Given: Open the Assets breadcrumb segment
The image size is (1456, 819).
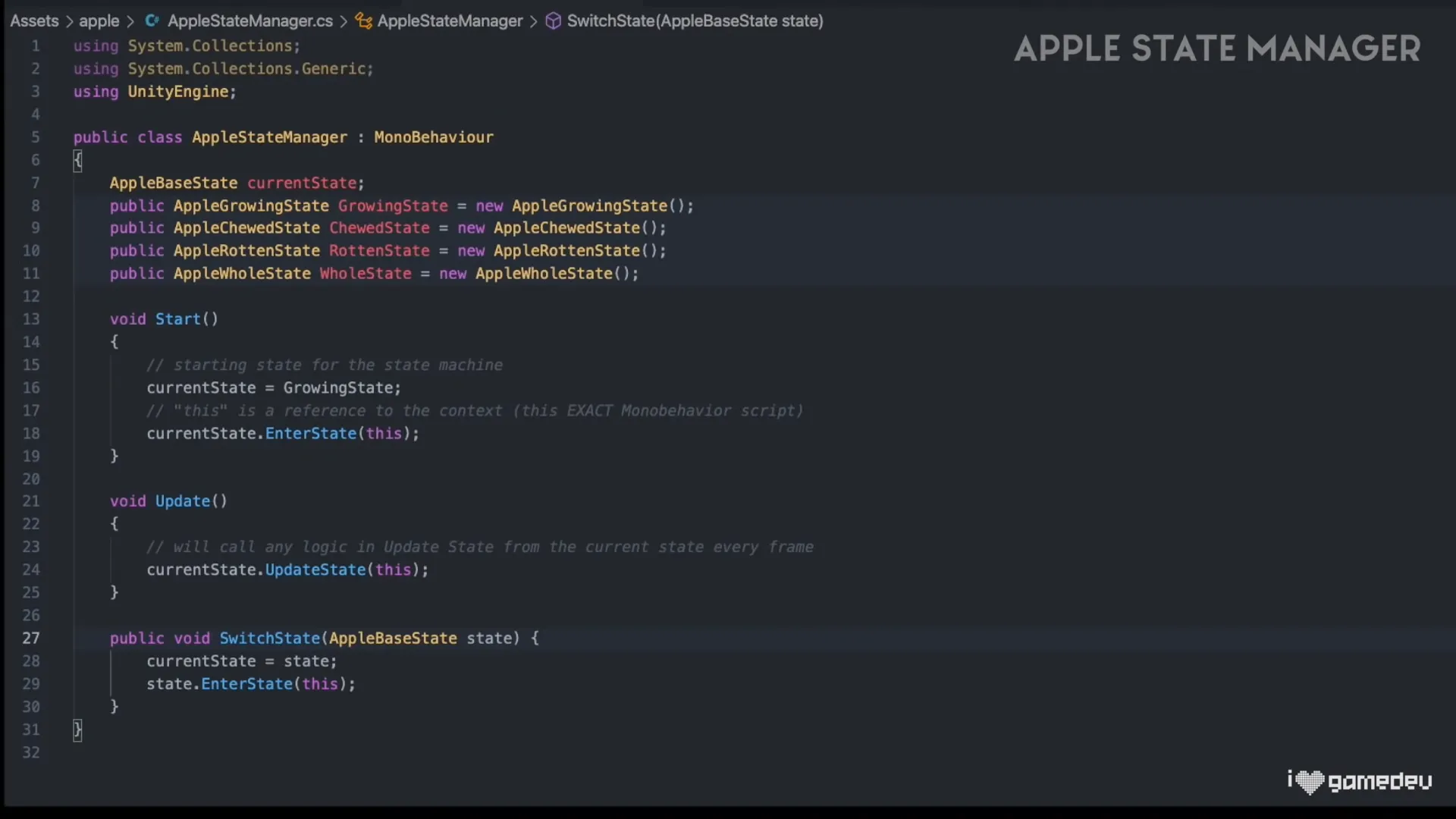Looking at the screenshot, I should click(x=34, y=21).
